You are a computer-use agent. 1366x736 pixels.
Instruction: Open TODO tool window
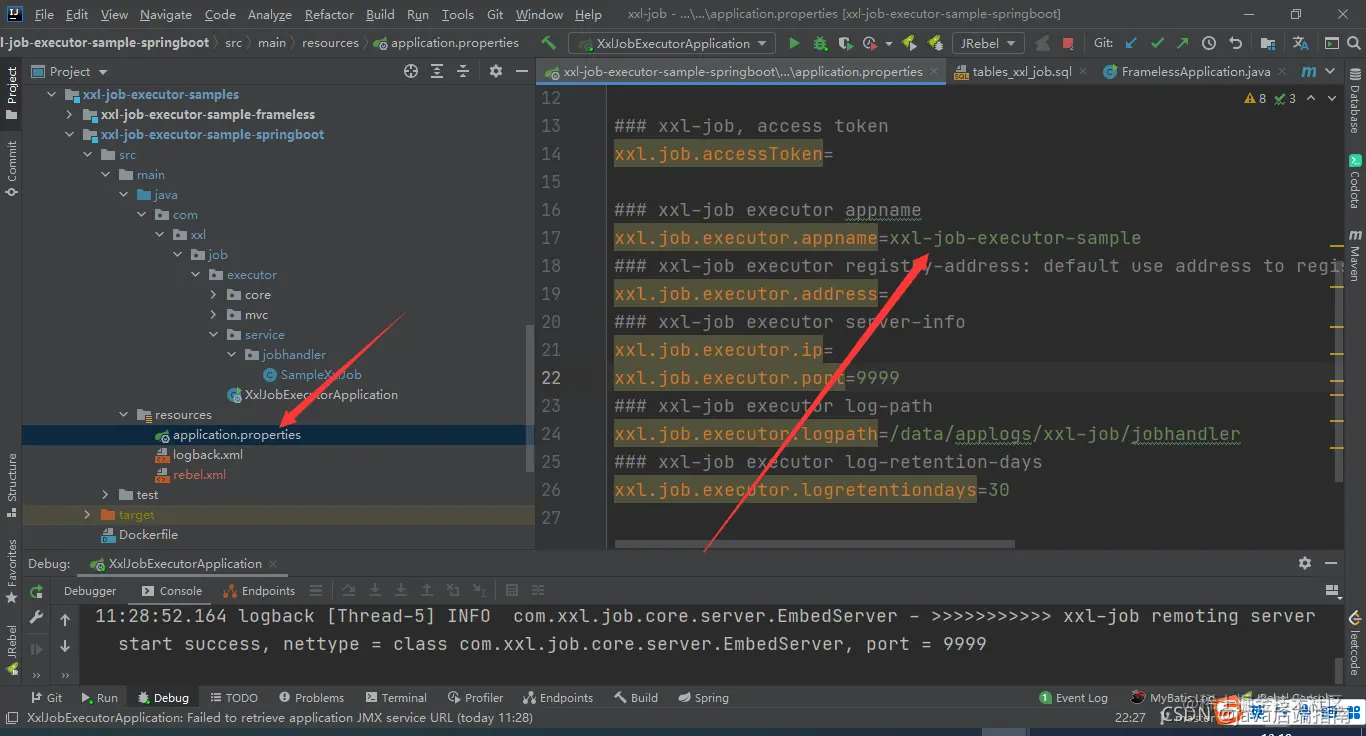233,698
